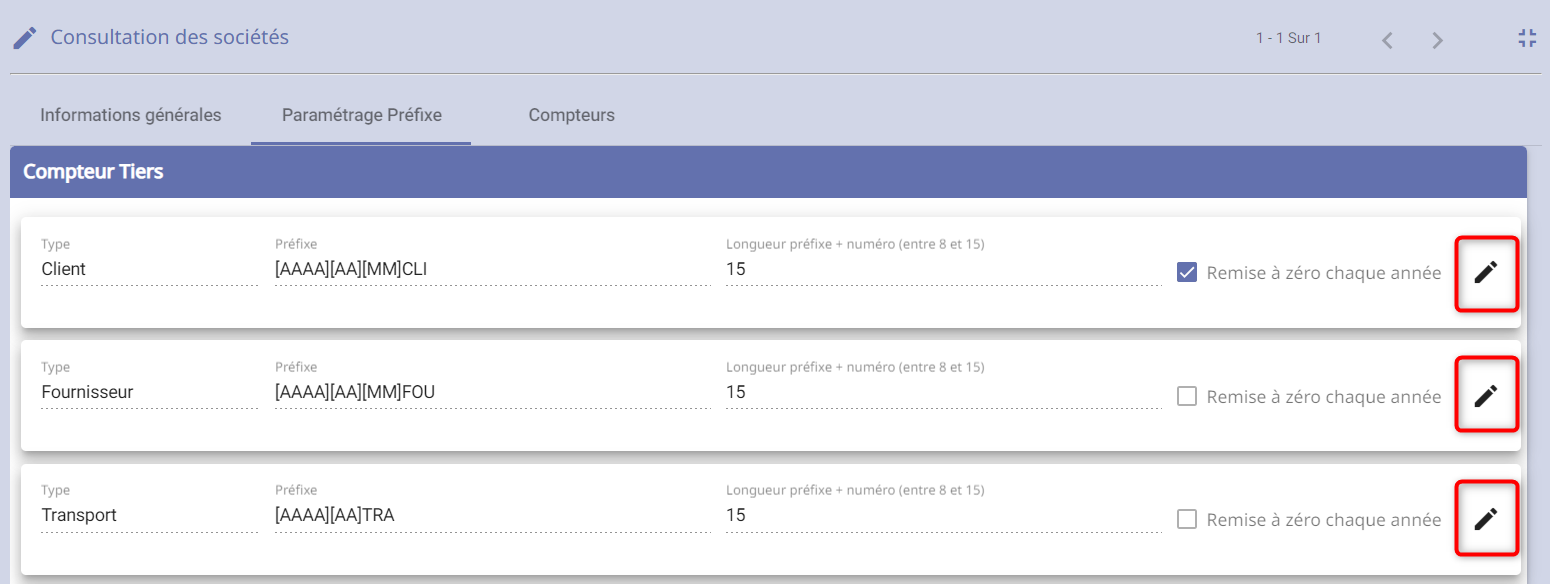Enable Remise à zéro for Fournisseur

click(1187, 396)
